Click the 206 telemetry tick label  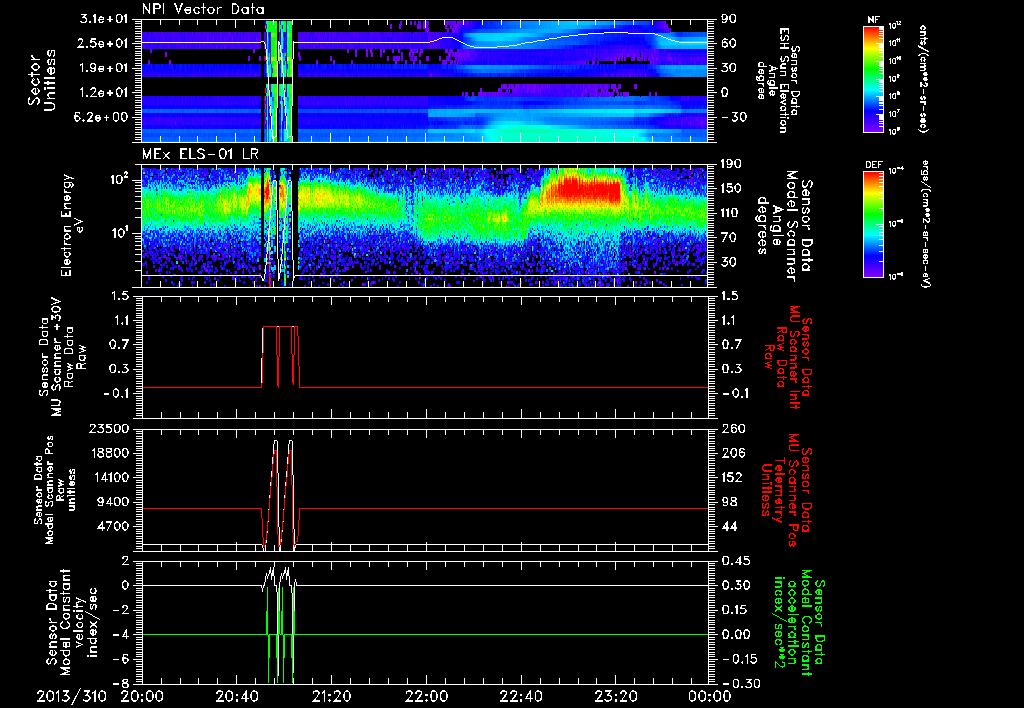click(732, 453)
